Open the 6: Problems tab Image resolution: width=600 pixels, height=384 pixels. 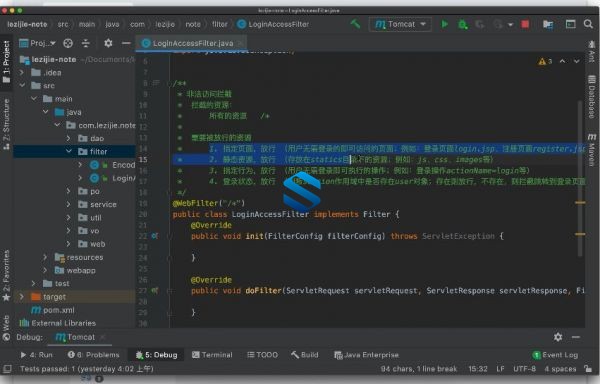click(x=93, y=355)
